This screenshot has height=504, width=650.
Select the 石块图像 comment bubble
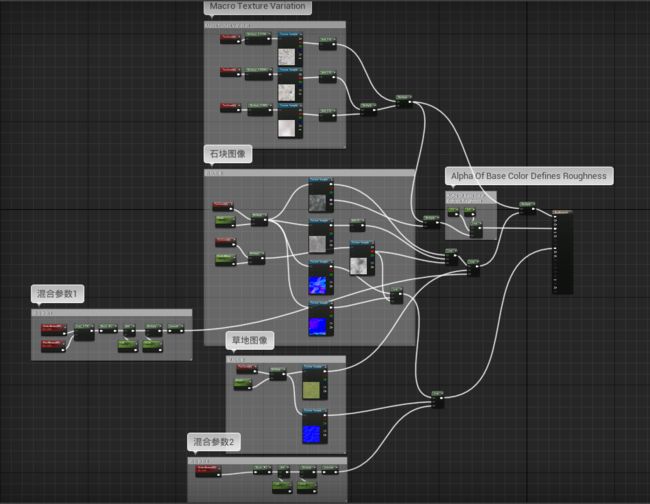(228, 154)
